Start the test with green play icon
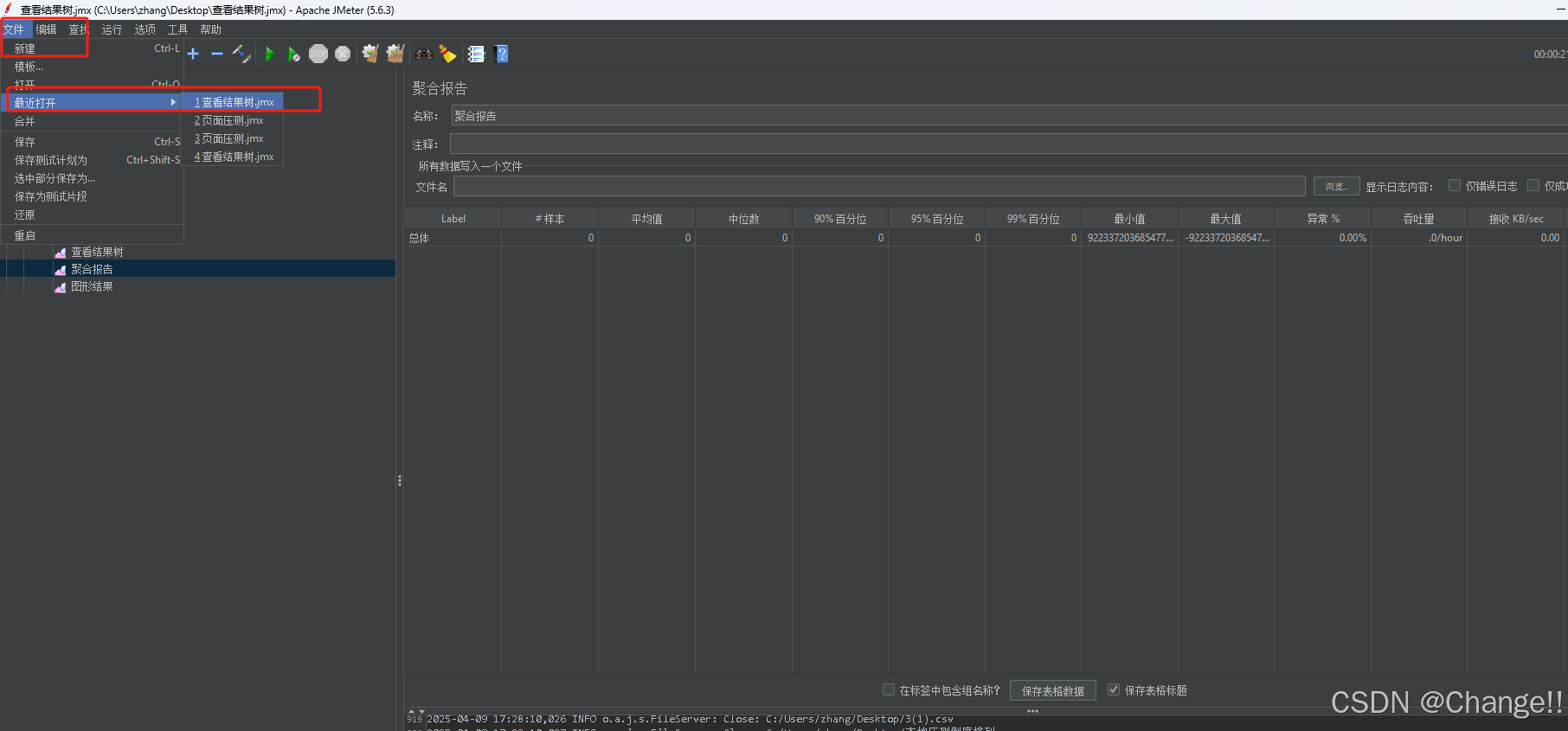This screenshot has width=1568, height=731. point(269,54)
